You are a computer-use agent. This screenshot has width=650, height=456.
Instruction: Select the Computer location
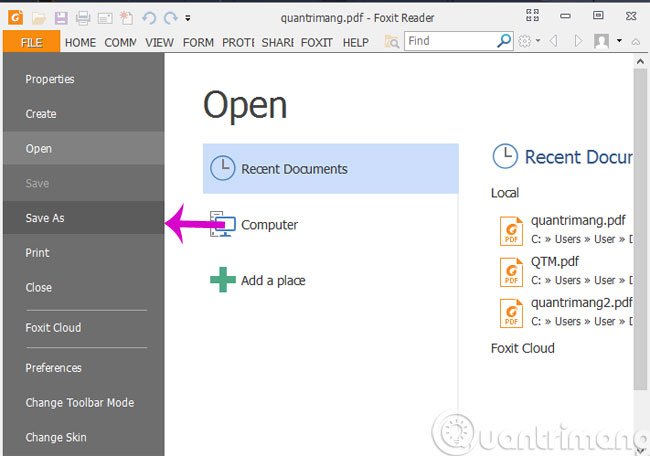click(331, 225)
